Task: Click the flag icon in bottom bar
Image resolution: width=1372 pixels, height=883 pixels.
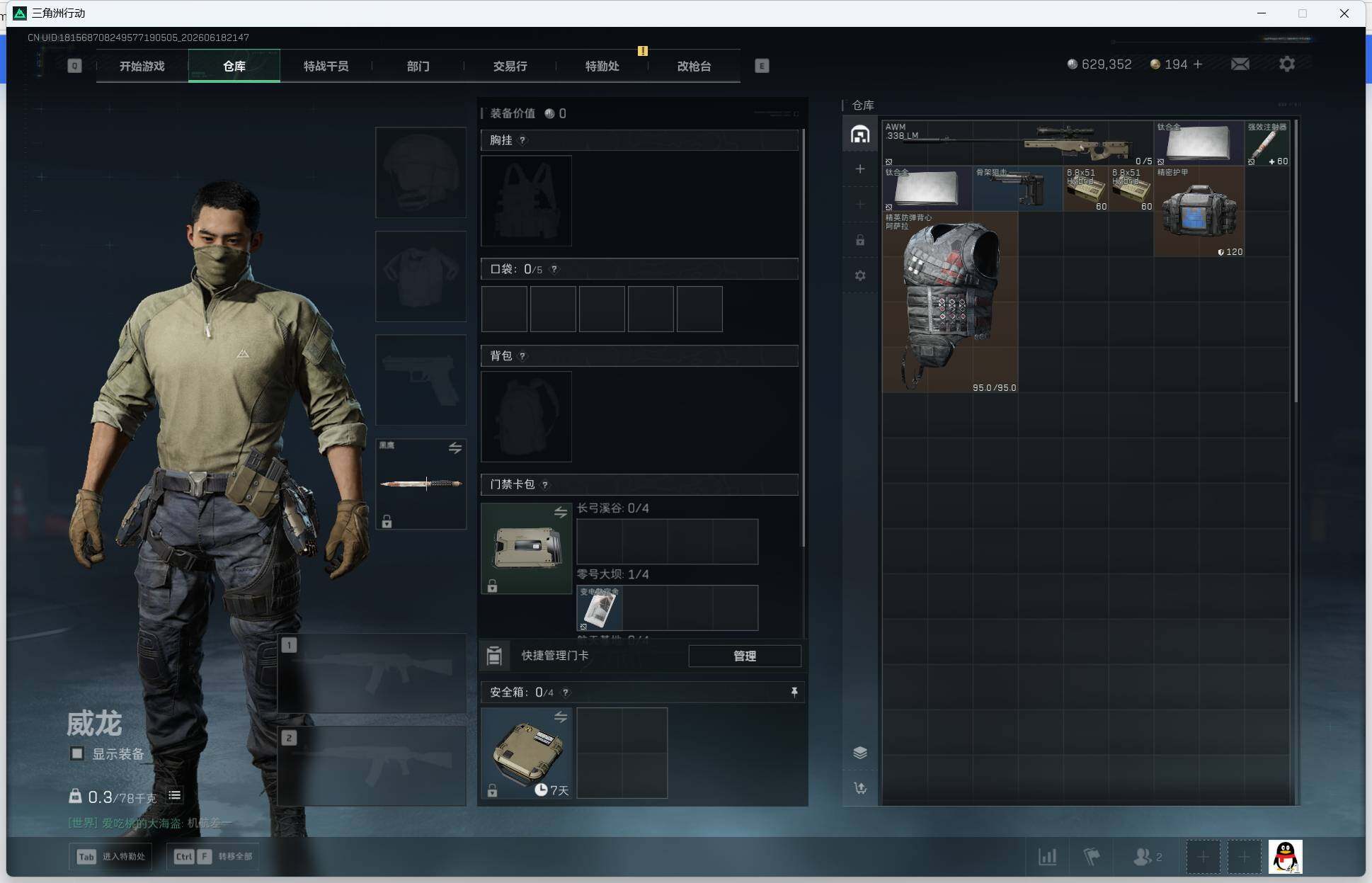Action: click(x=1092, y=857)
